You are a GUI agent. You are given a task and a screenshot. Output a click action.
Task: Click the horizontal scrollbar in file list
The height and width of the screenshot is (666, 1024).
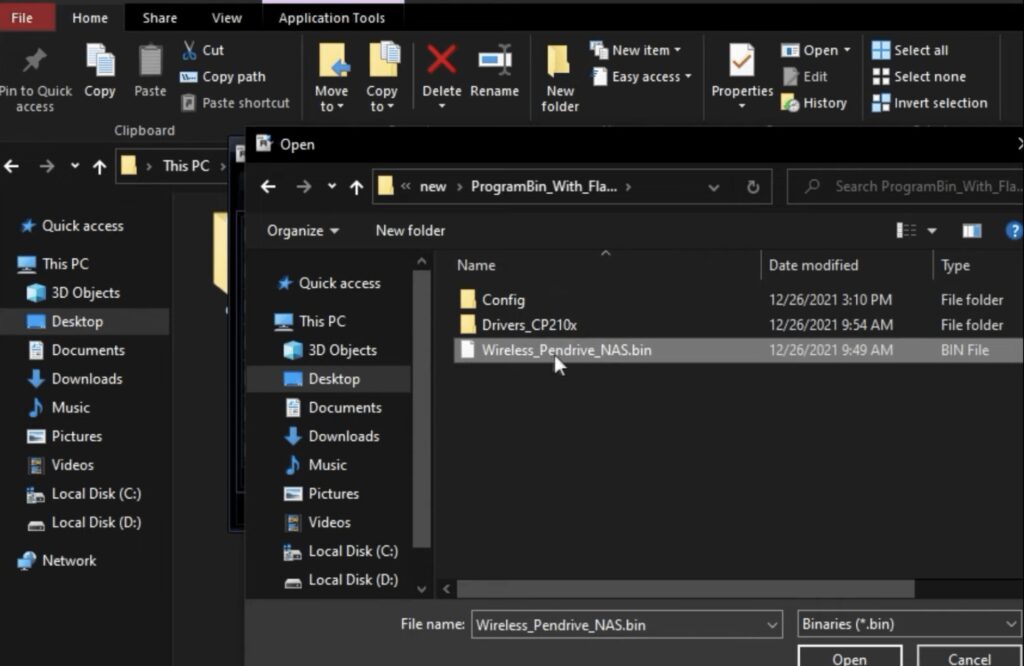click(x=686, y=589)
